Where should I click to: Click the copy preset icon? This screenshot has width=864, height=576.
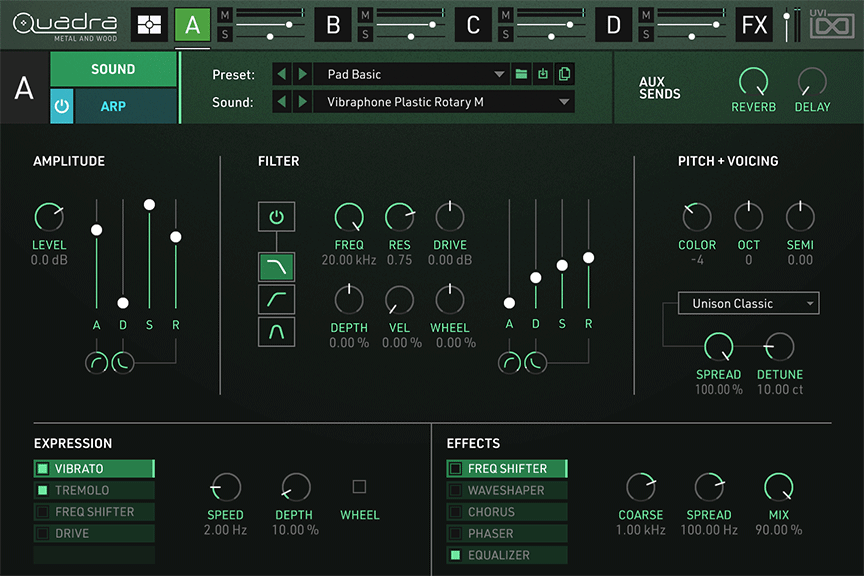565,74
